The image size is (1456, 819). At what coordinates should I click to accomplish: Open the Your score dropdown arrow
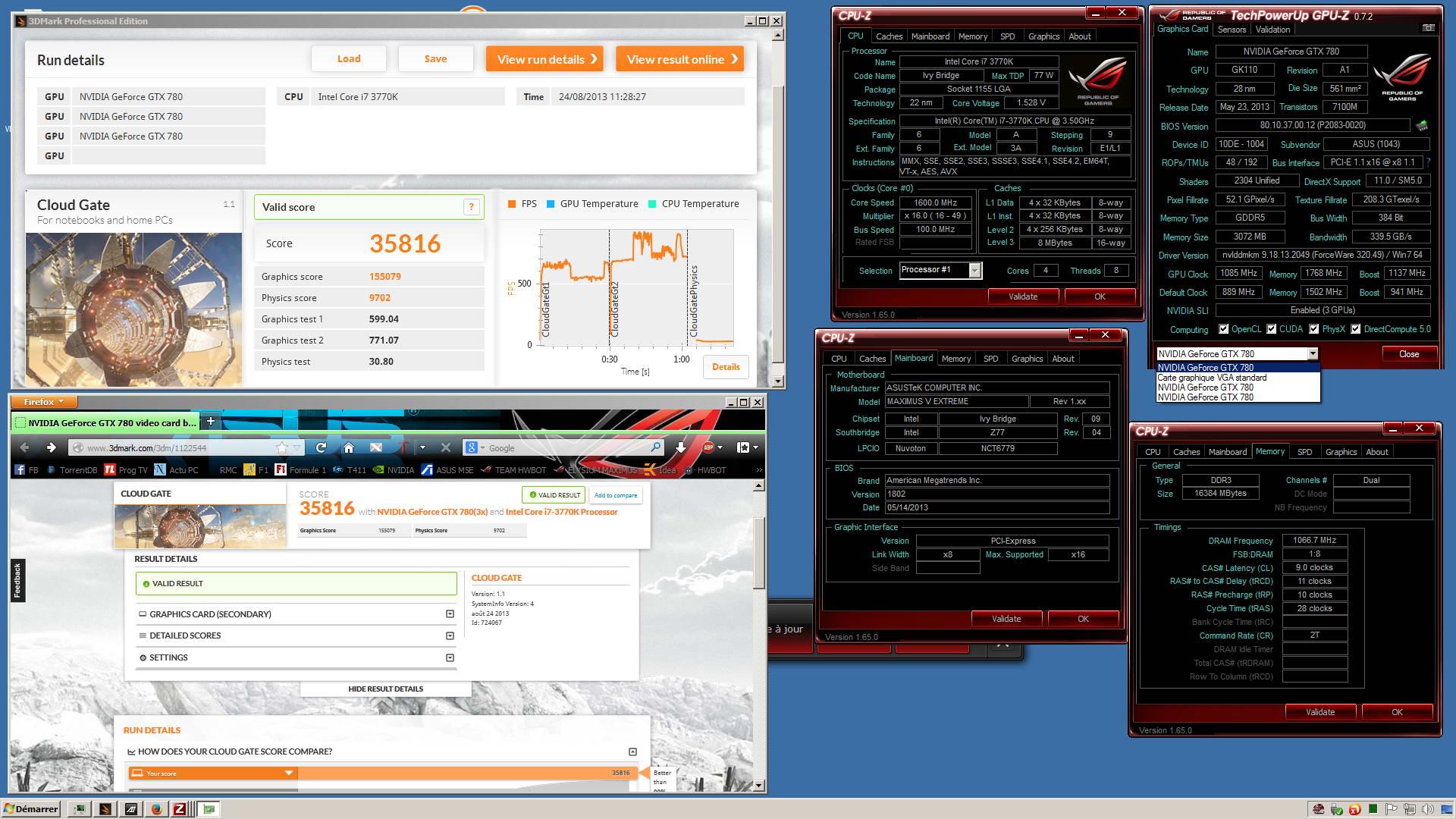coord(288,773)
